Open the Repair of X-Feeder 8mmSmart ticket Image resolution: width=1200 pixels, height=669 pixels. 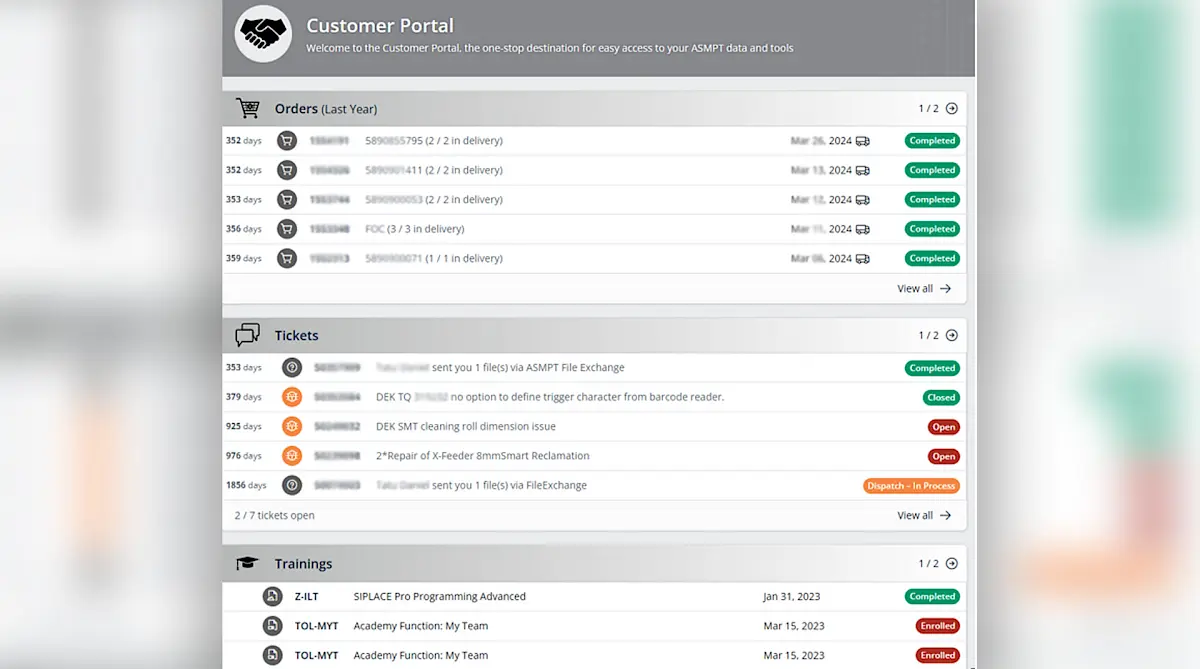(x=482, y=456)
